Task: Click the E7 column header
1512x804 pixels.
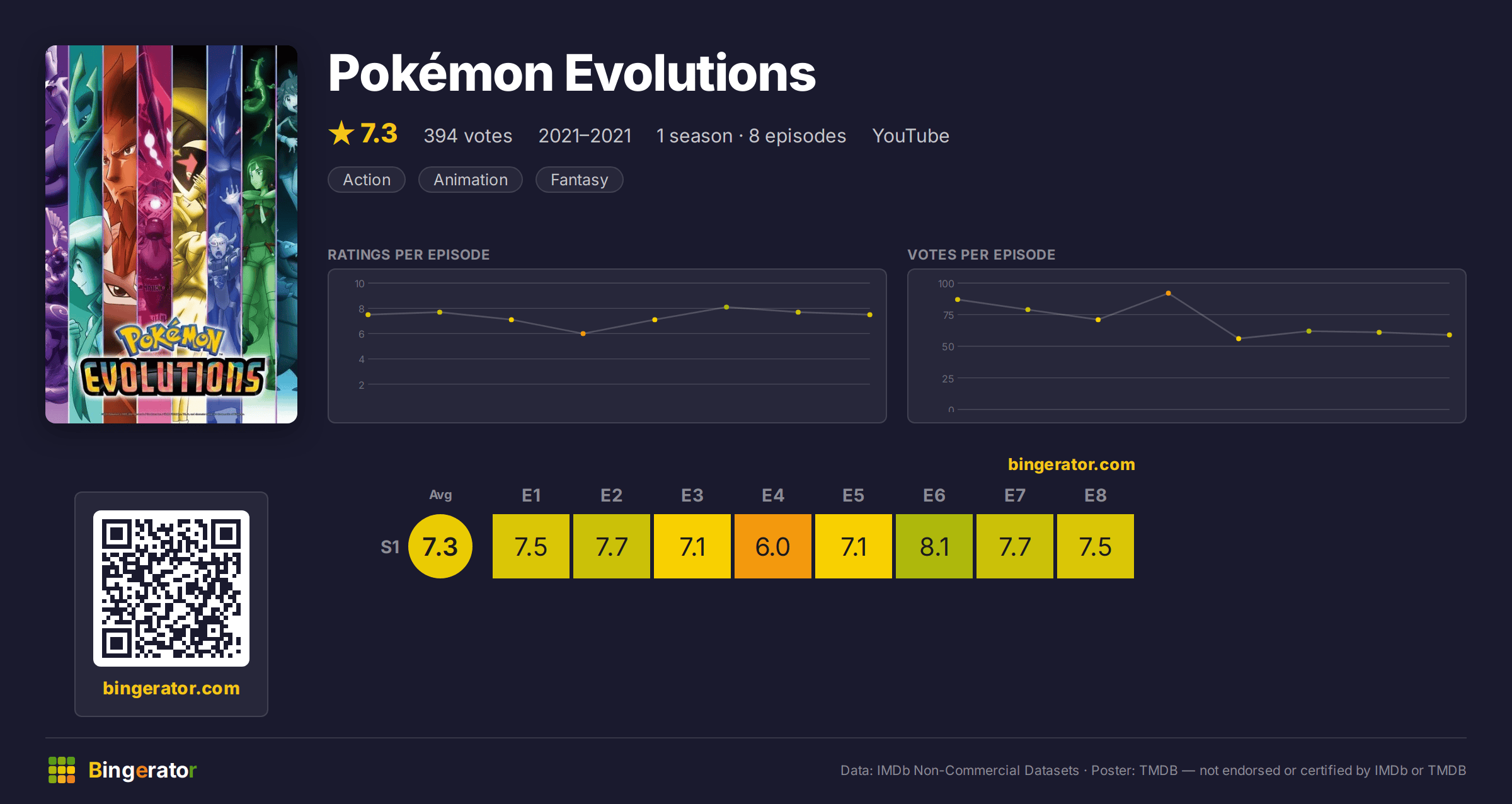Action: [1015, 495]
